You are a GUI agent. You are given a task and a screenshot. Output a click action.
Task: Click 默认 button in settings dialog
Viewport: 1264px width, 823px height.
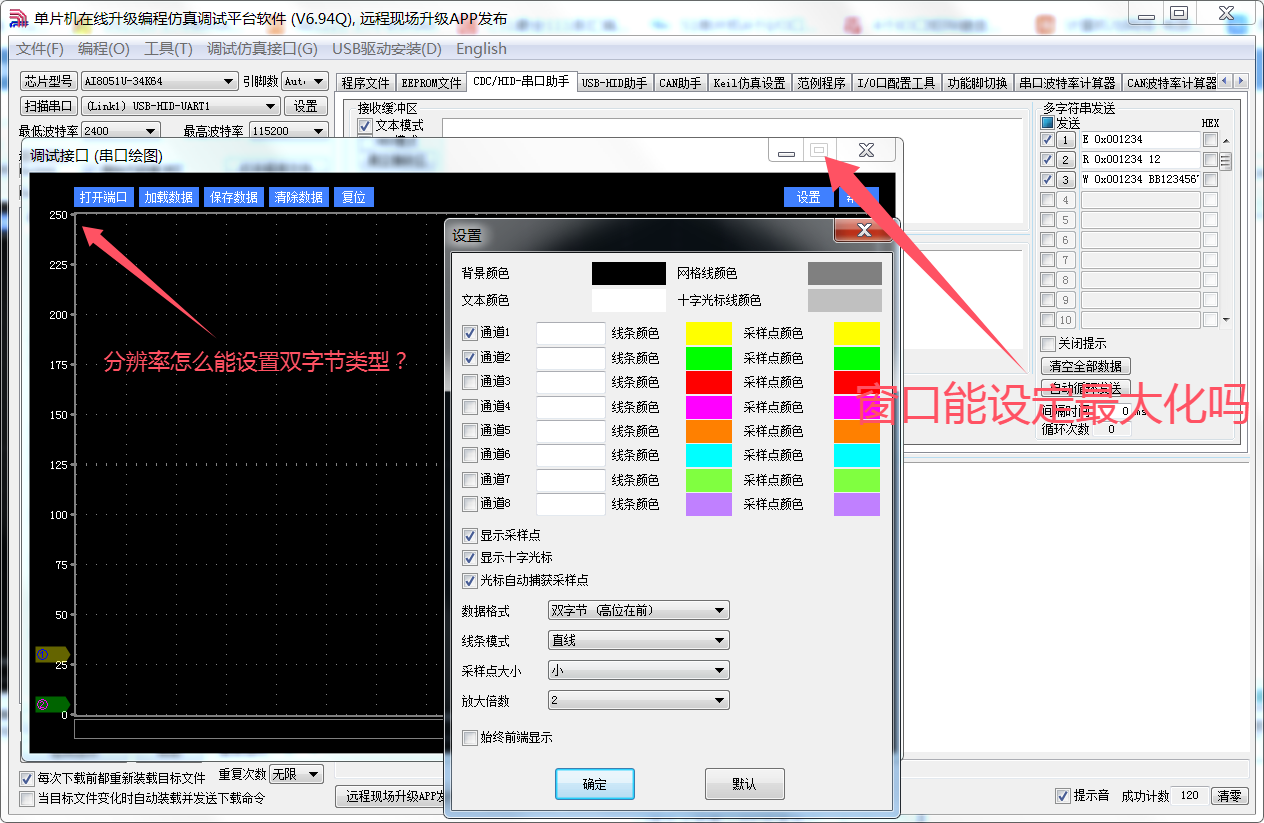pos(744,784)
